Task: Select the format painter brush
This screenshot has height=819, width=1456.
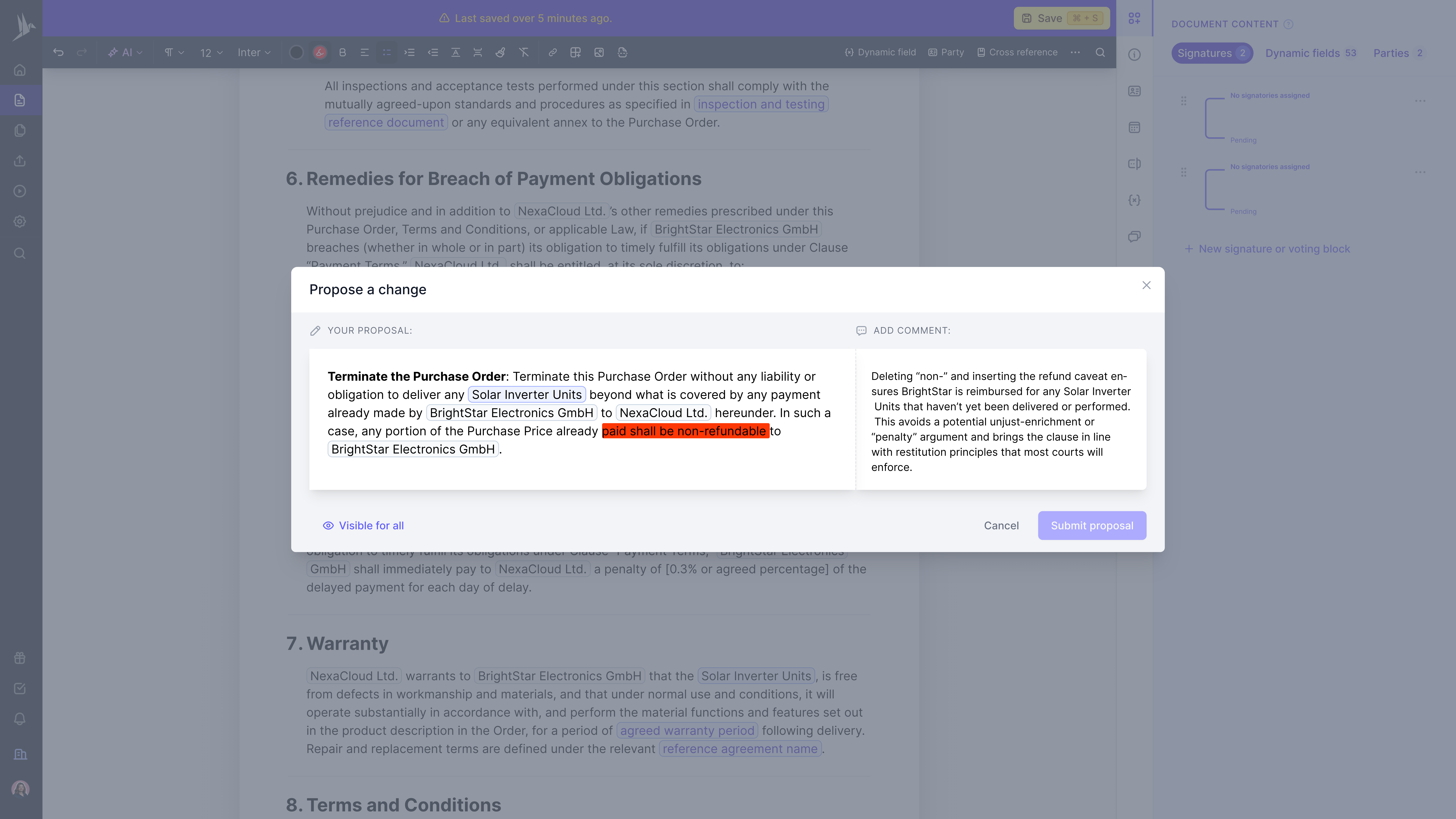Action: (x=500, y=53)
